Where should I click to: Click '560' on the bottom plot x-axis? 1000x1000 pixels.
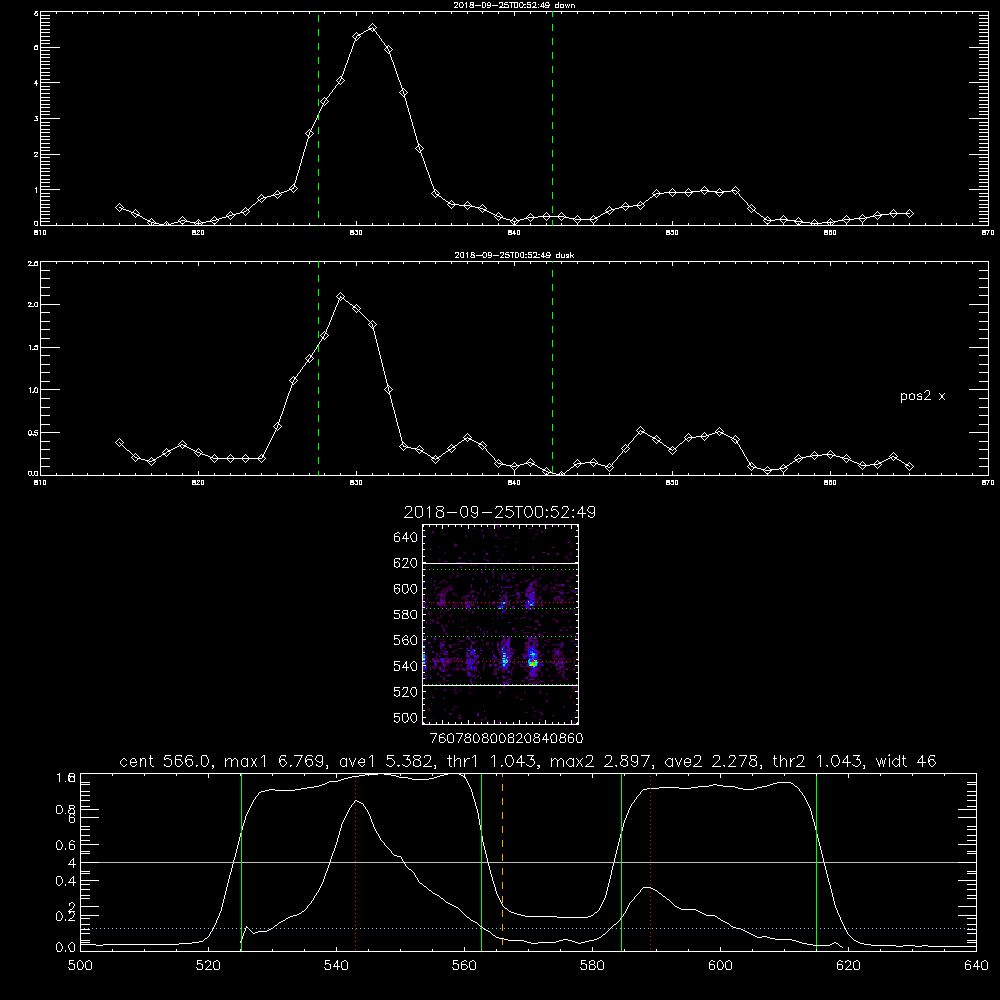(464, 966)
